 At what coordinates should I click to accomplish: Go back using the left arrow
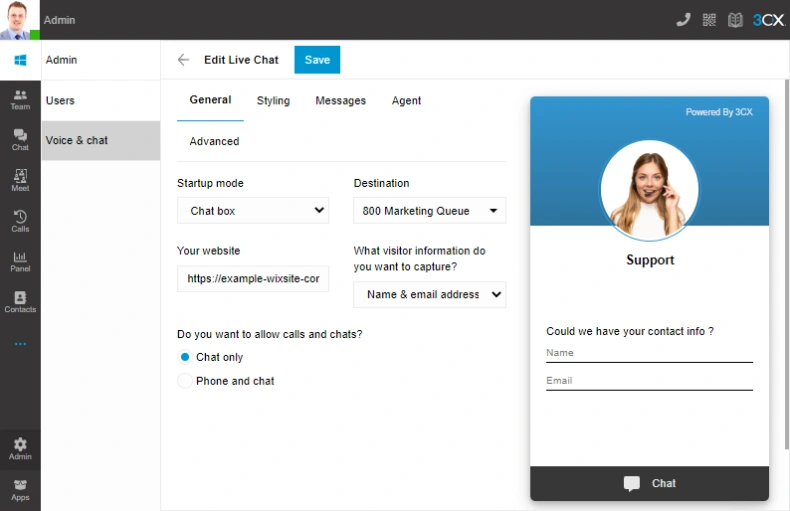(x=183, y=60)
